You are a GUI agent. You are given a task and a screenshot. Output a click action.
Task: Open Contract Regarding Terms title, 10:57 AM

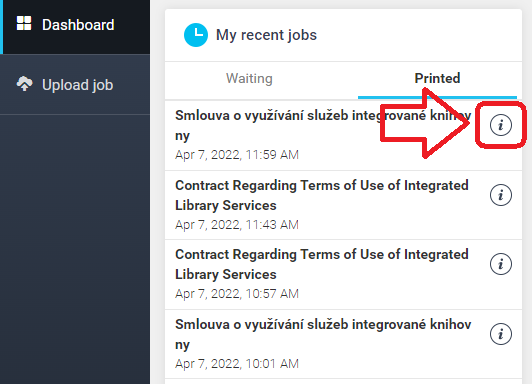pos(322,264)
